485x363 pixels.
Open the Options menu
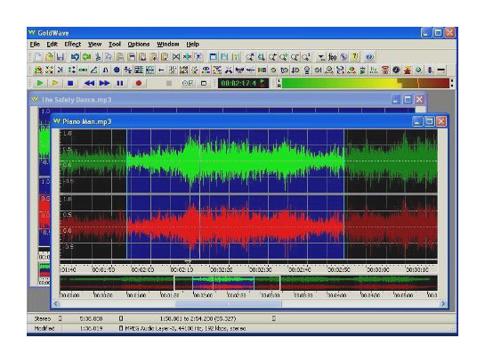pyautogui.click(x=138, y=44)
